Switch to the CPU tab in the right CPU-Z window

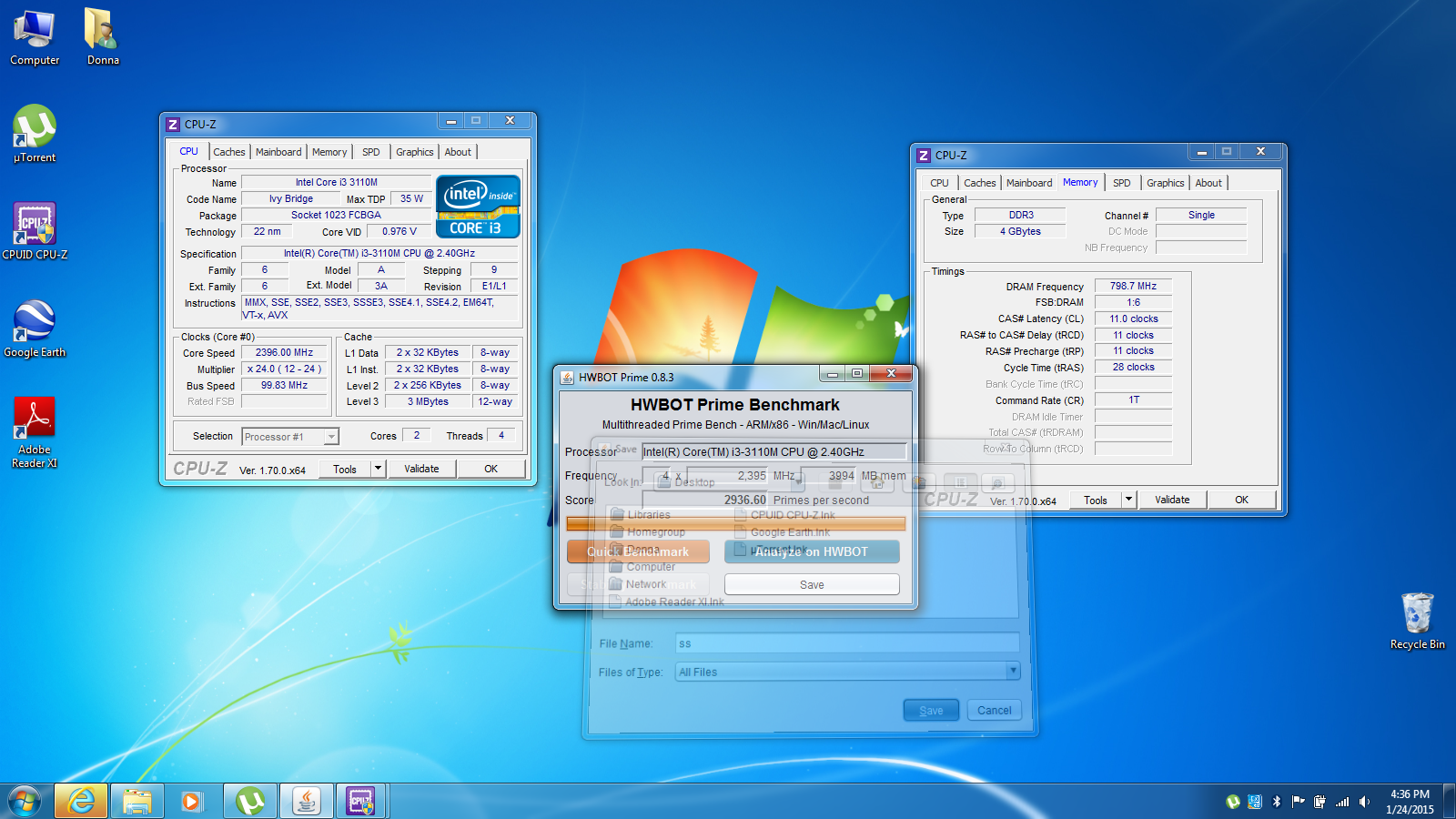(x=939, y=183)
